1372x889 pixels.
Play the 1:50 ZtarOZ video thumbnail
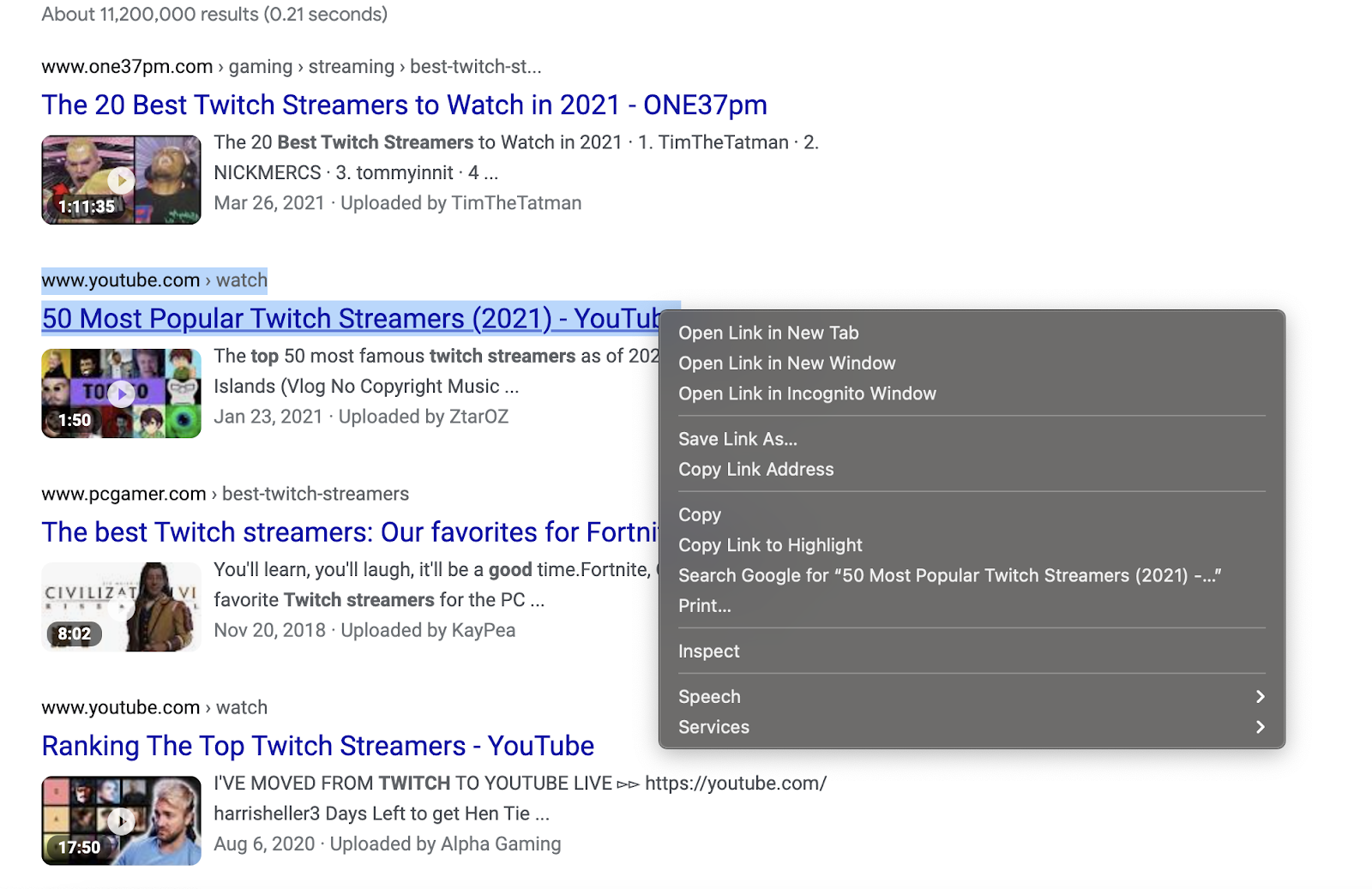click(121, 393)
